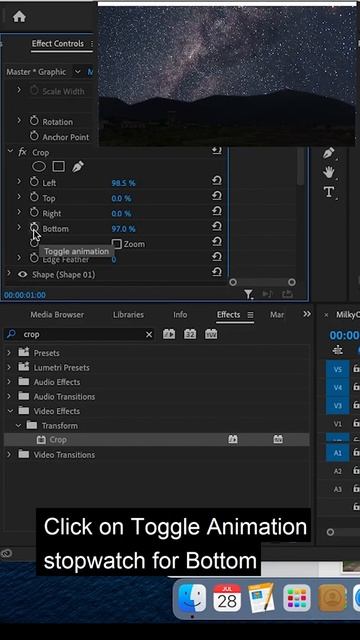
Task: Open Contacts from the dock
Action: (x=332, y=598)
